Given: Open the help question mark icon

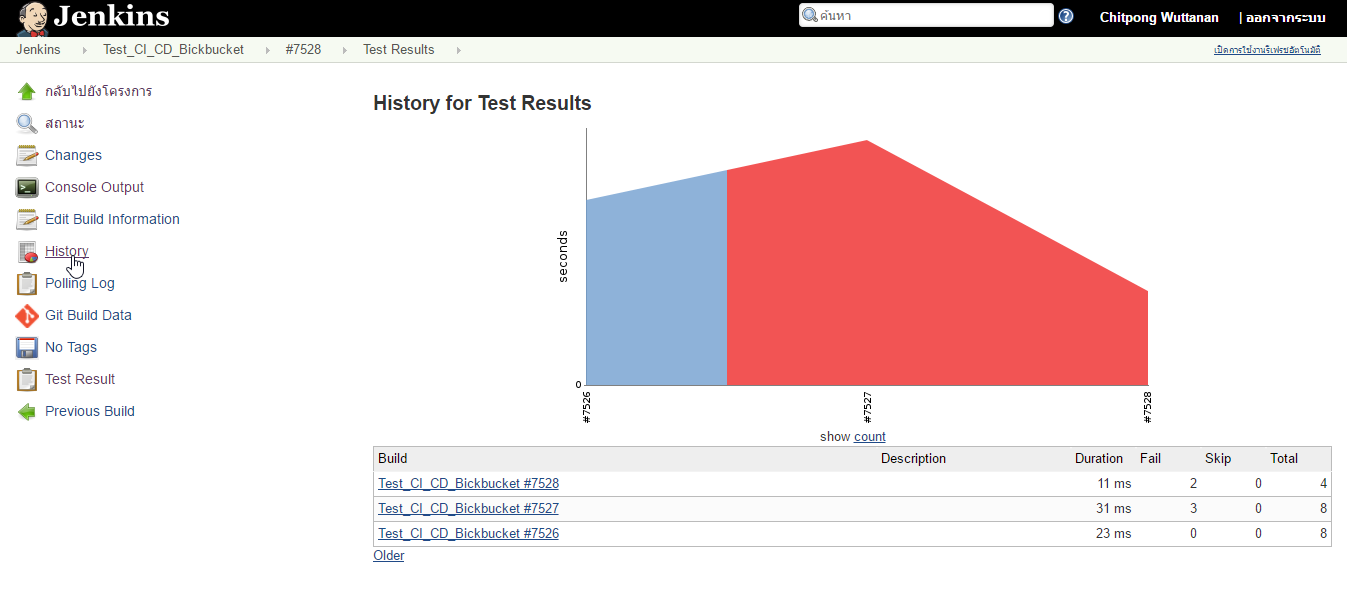Looking at the screenshot, I should [1066, 16].
